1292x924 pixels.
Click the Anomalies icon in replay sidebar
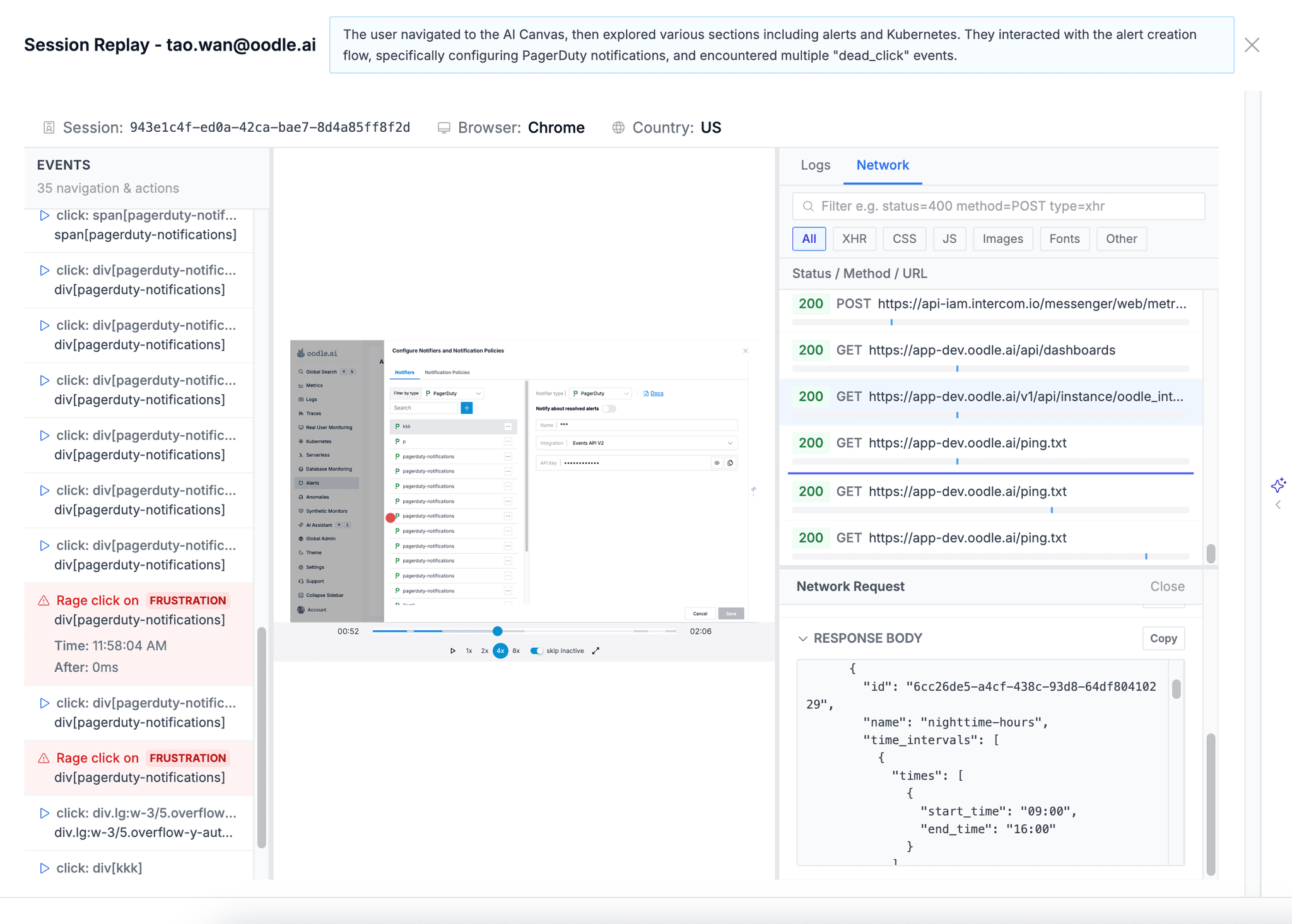click(x=301, y=497)
